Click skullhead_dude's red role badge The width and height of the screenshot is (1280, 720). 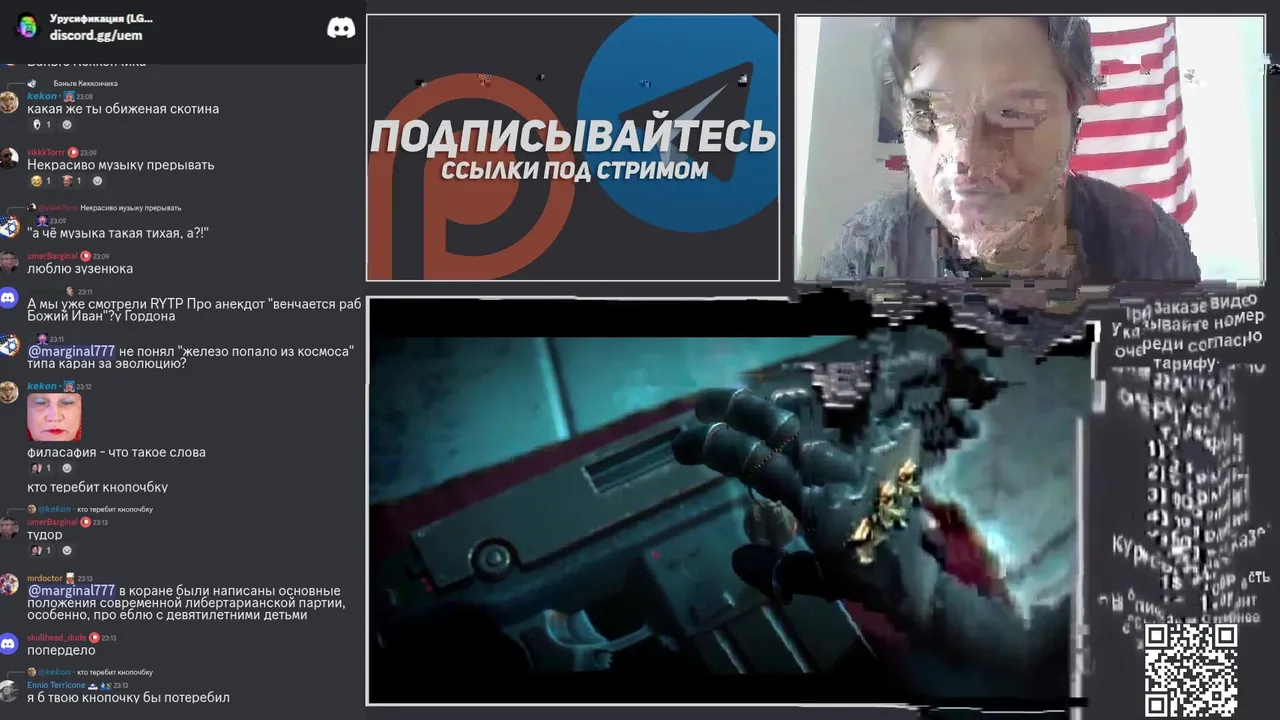95,638
